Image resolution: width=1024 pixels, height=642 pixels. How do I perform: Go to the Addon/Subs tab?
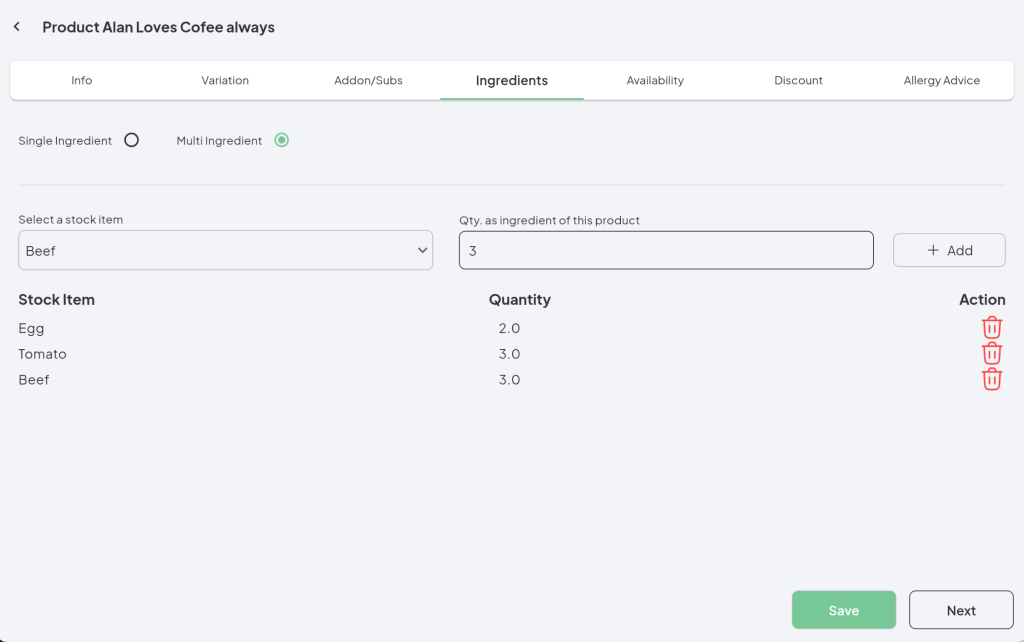[368, 80]
